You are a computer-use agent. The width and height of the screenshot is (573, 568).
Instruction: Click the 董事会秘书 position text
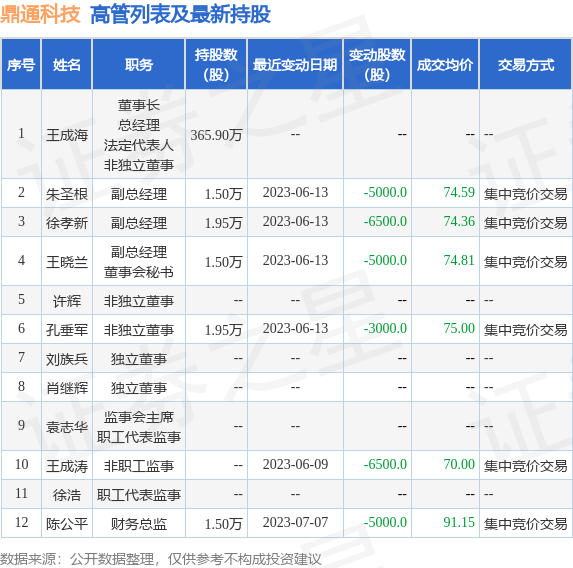click(138, 272)
